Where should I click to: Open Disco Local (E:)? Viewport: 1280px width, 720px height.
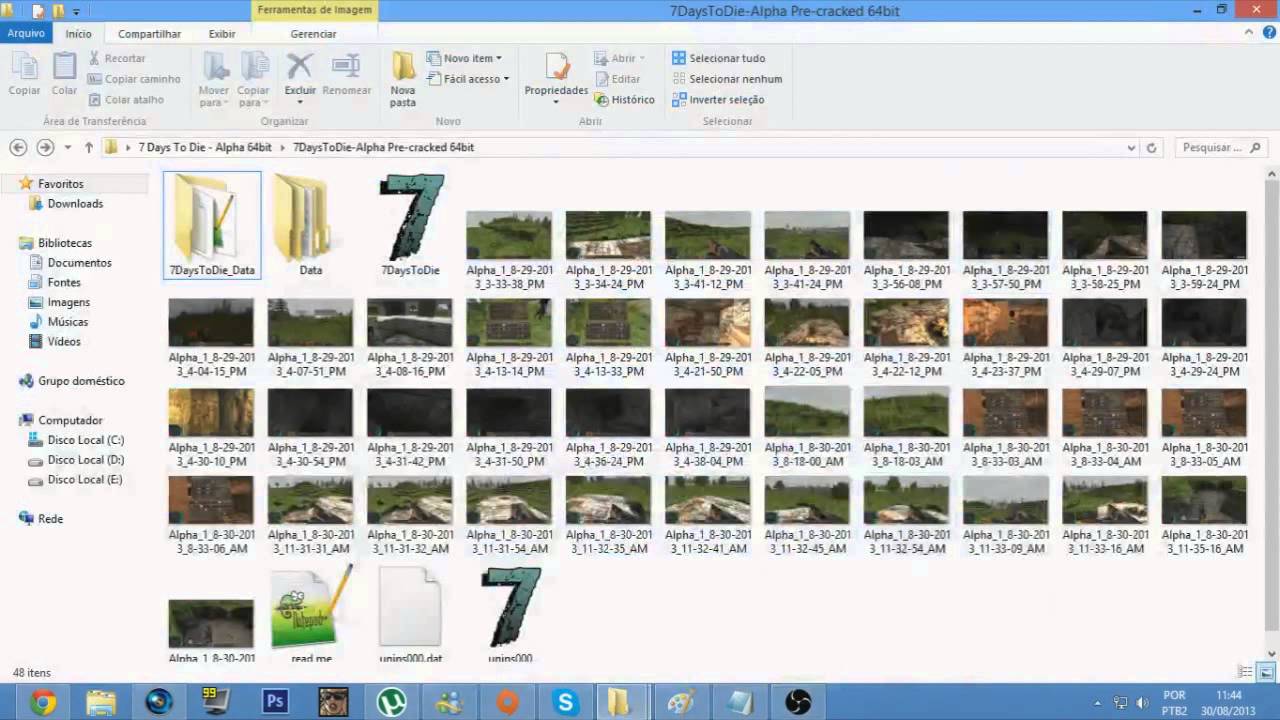(x=85, y=479)
